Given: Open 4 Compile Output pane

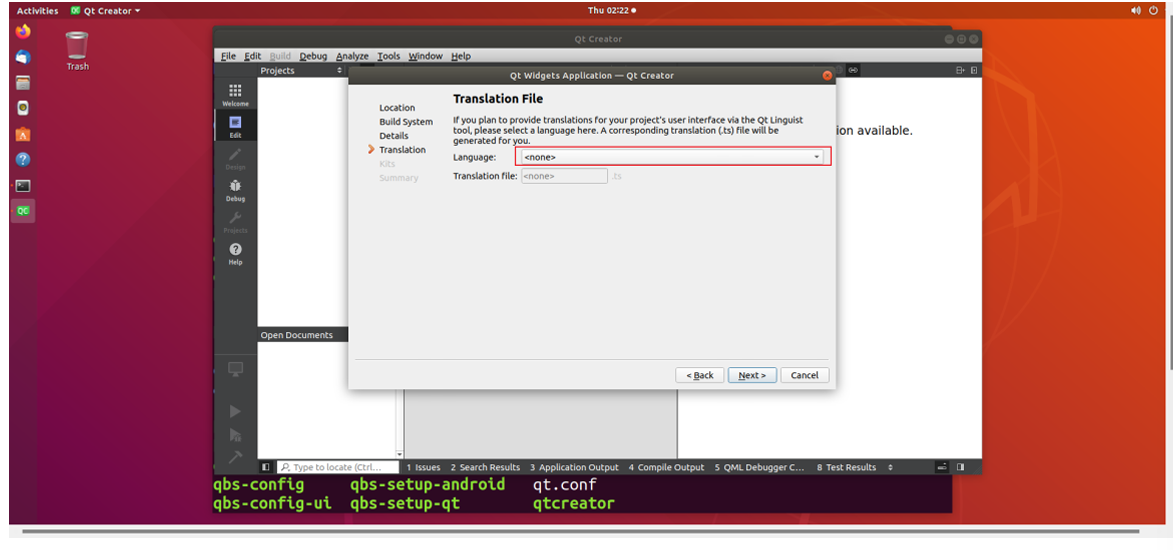Looking at the screenshot, I should pos(666,467).
